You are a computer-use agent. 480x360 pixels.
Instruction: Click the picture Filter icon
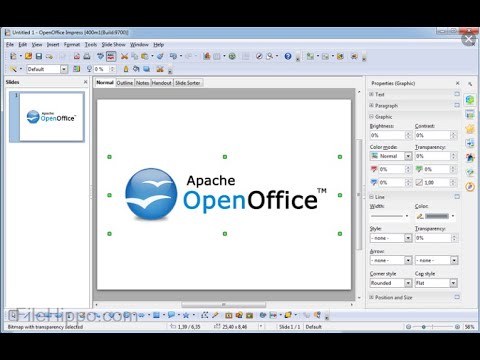pos(13,69)
